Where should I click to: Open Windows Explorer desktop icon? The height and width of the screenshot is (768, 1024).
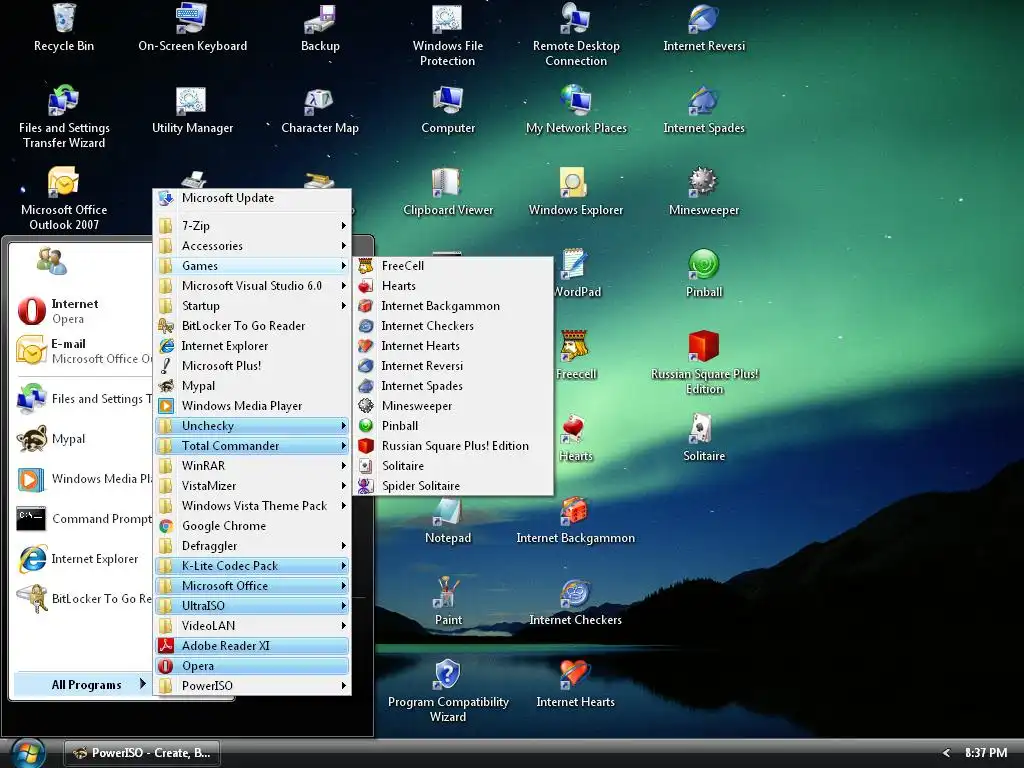pos(576,191)
